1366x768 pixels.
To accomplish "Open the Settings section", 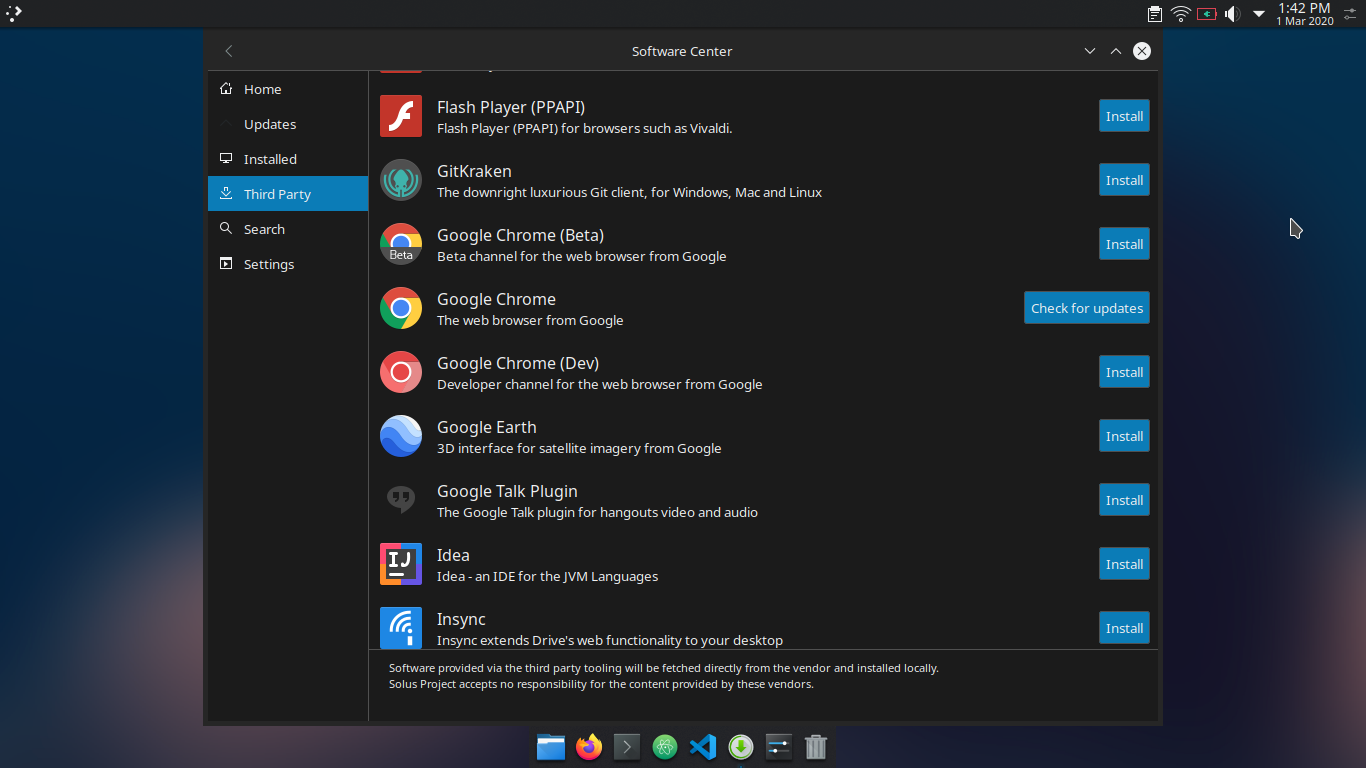I will 288,264.
